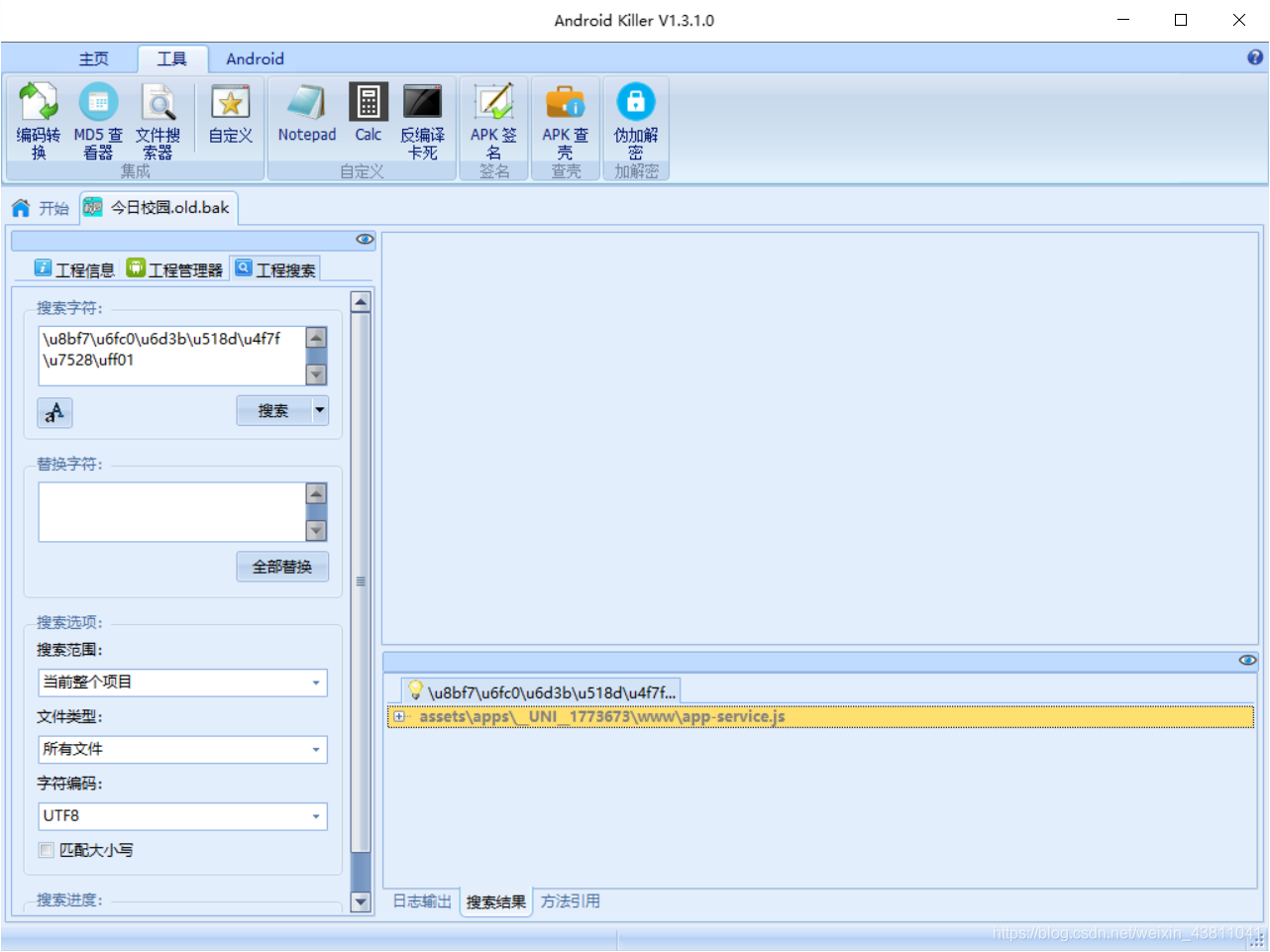This screenshot has height=952, width=1270.
Task: Click the font style button below search box
Action: click(x=54, y=412)
